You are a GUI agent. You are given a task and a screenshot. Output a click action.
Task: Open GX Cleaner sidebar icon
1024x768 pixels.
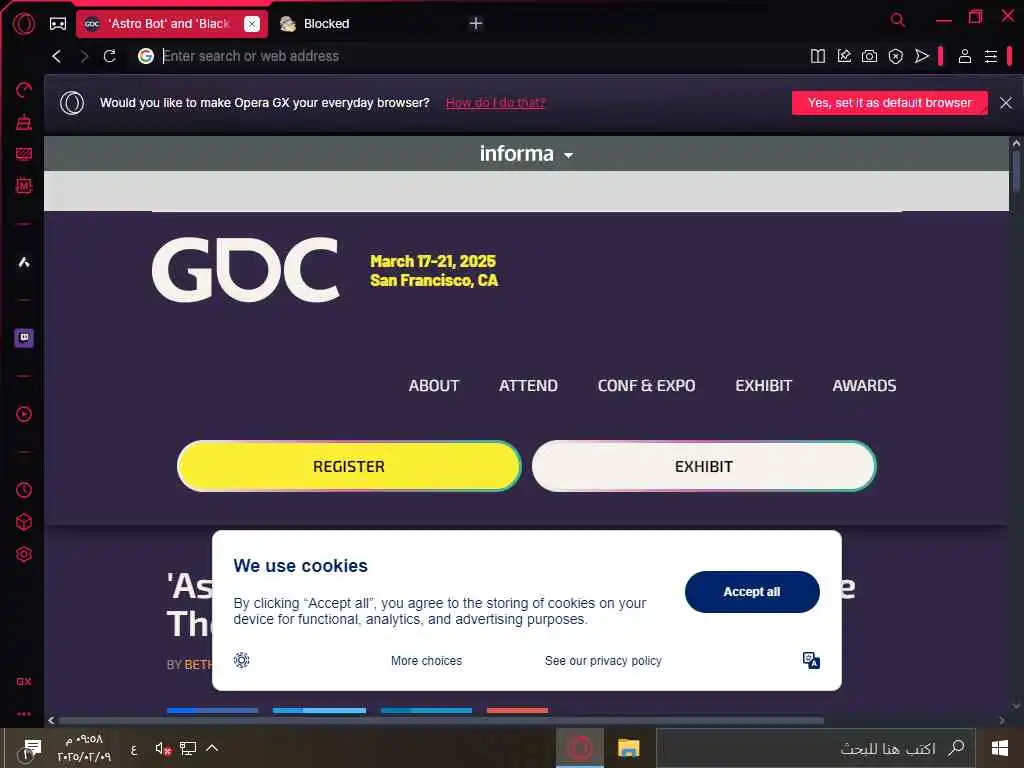click(x=24, y=121)
